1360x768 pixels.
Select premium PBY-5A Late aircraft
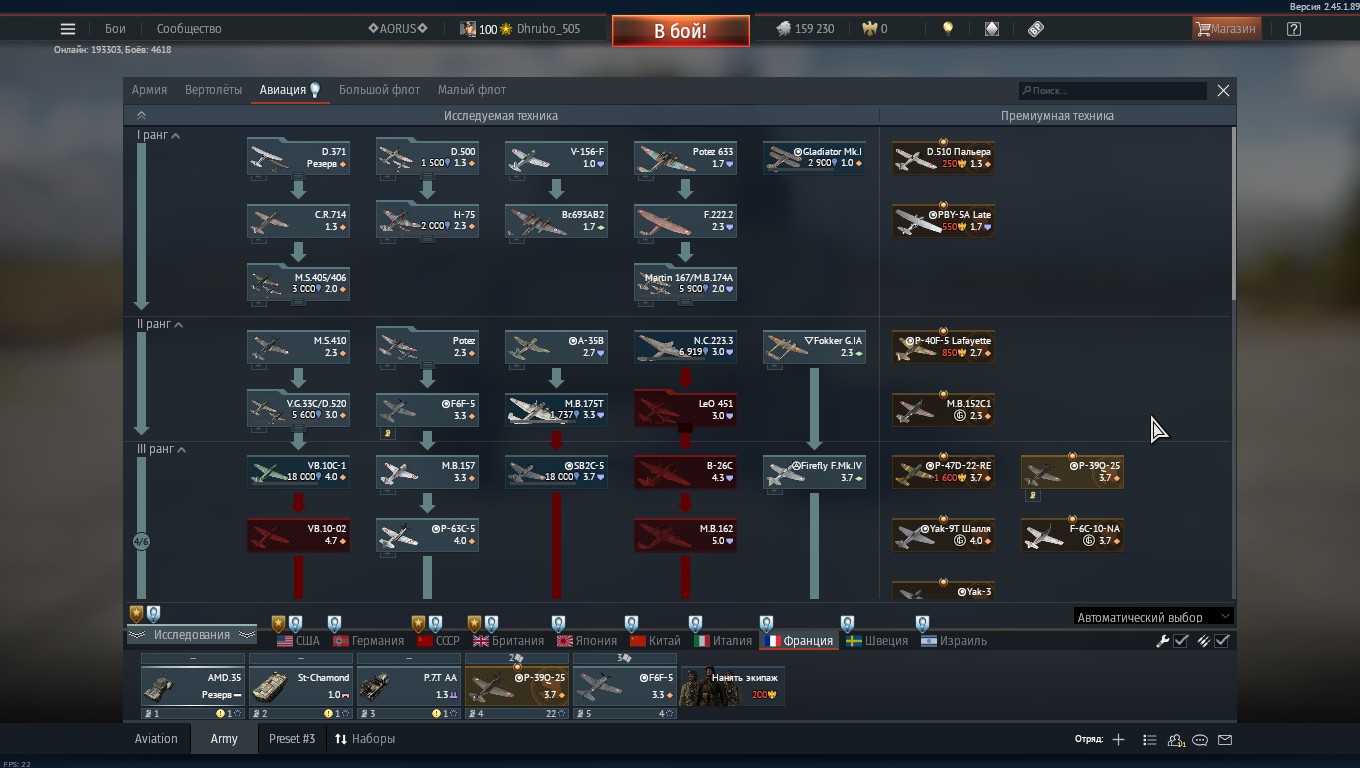(x=943, y=221)
